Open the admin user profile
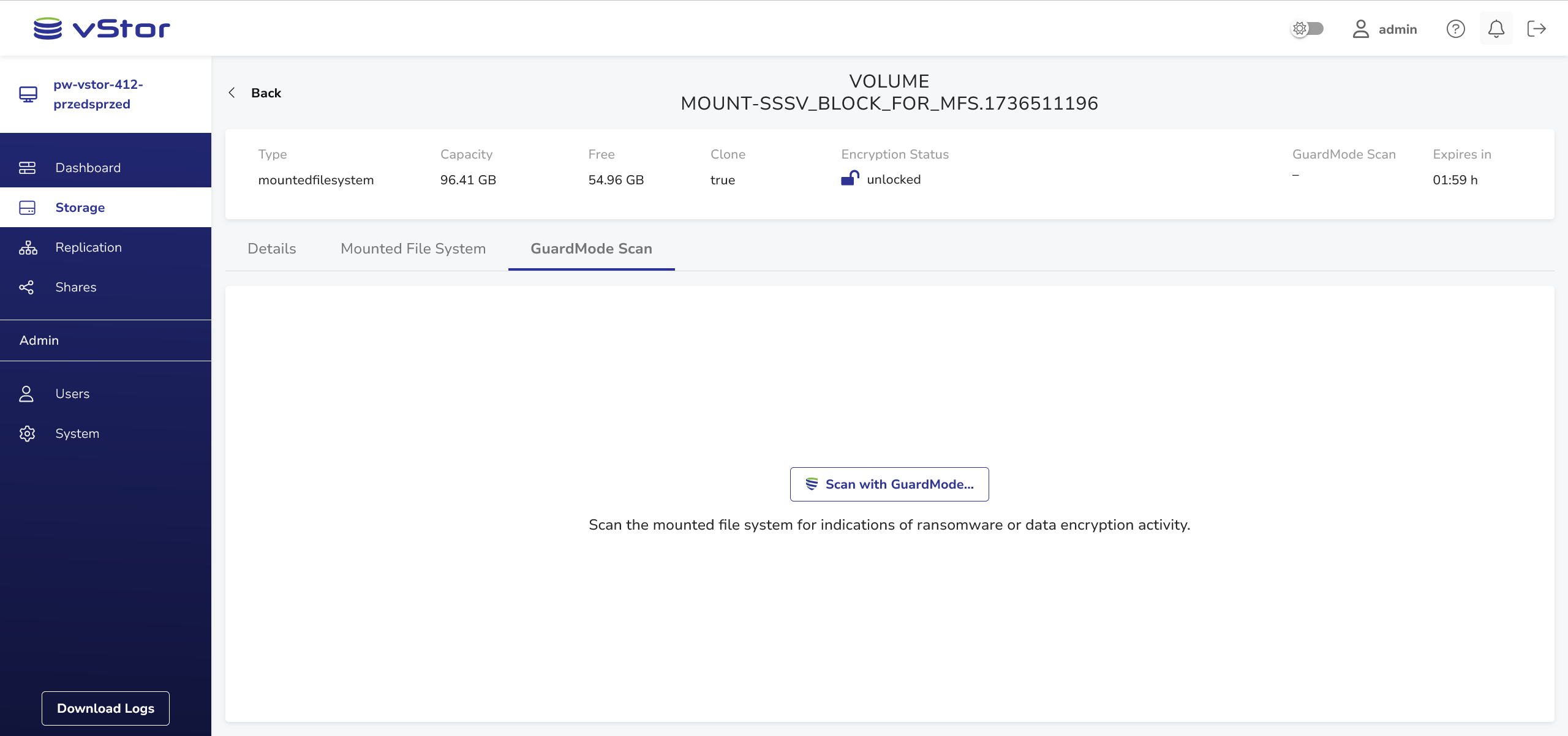Viewport: 1568px width, 736px height. 1385,29
